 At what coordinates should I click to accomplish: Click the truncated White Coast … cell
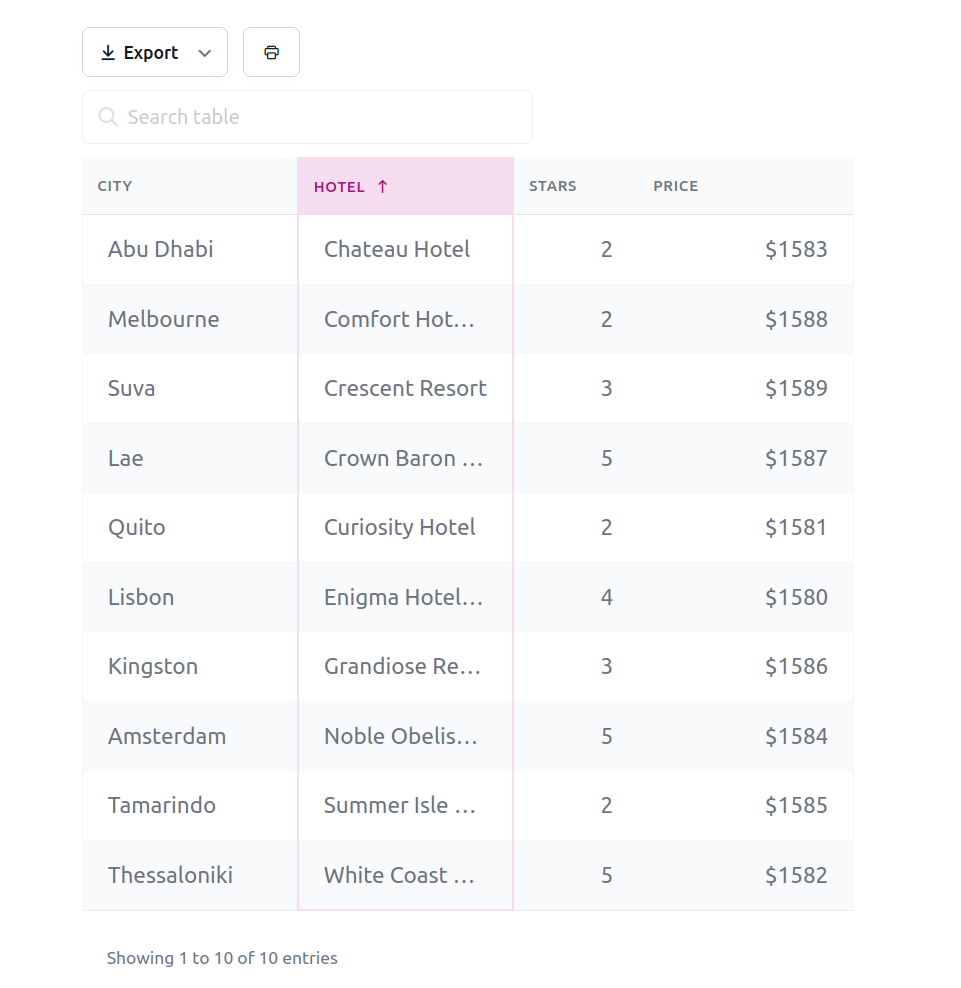[405, 875]
